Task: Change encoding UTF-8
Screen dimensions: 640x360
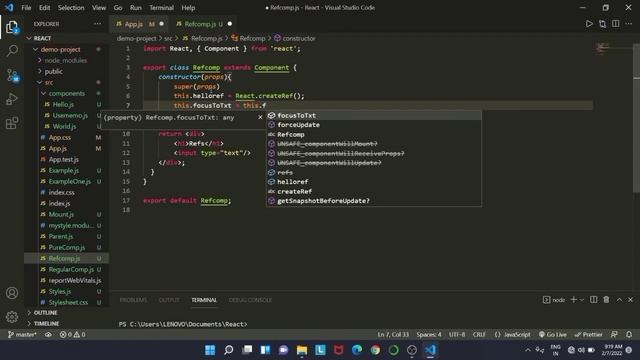Action: point(457,334)
